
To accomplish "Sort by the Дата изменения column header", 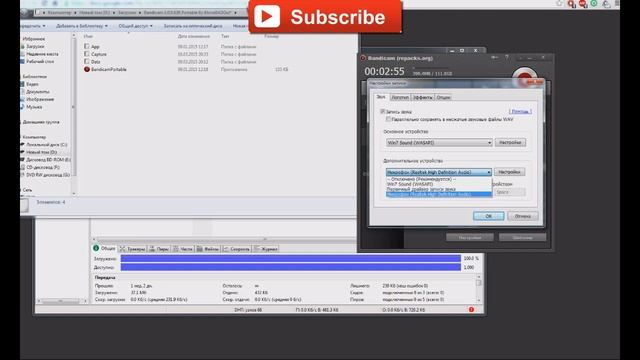I will 193,36.
